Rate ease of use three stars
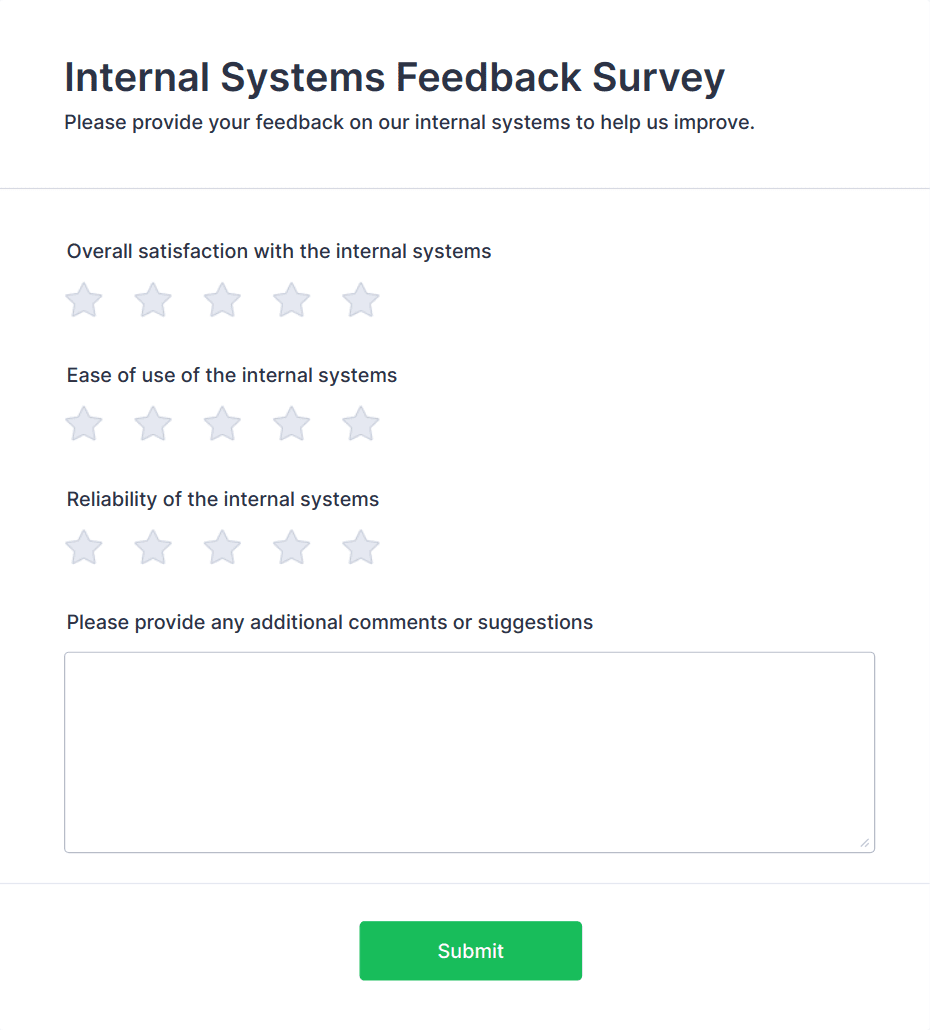Screen dimensions: 930x1030 (x=221, y=423)
